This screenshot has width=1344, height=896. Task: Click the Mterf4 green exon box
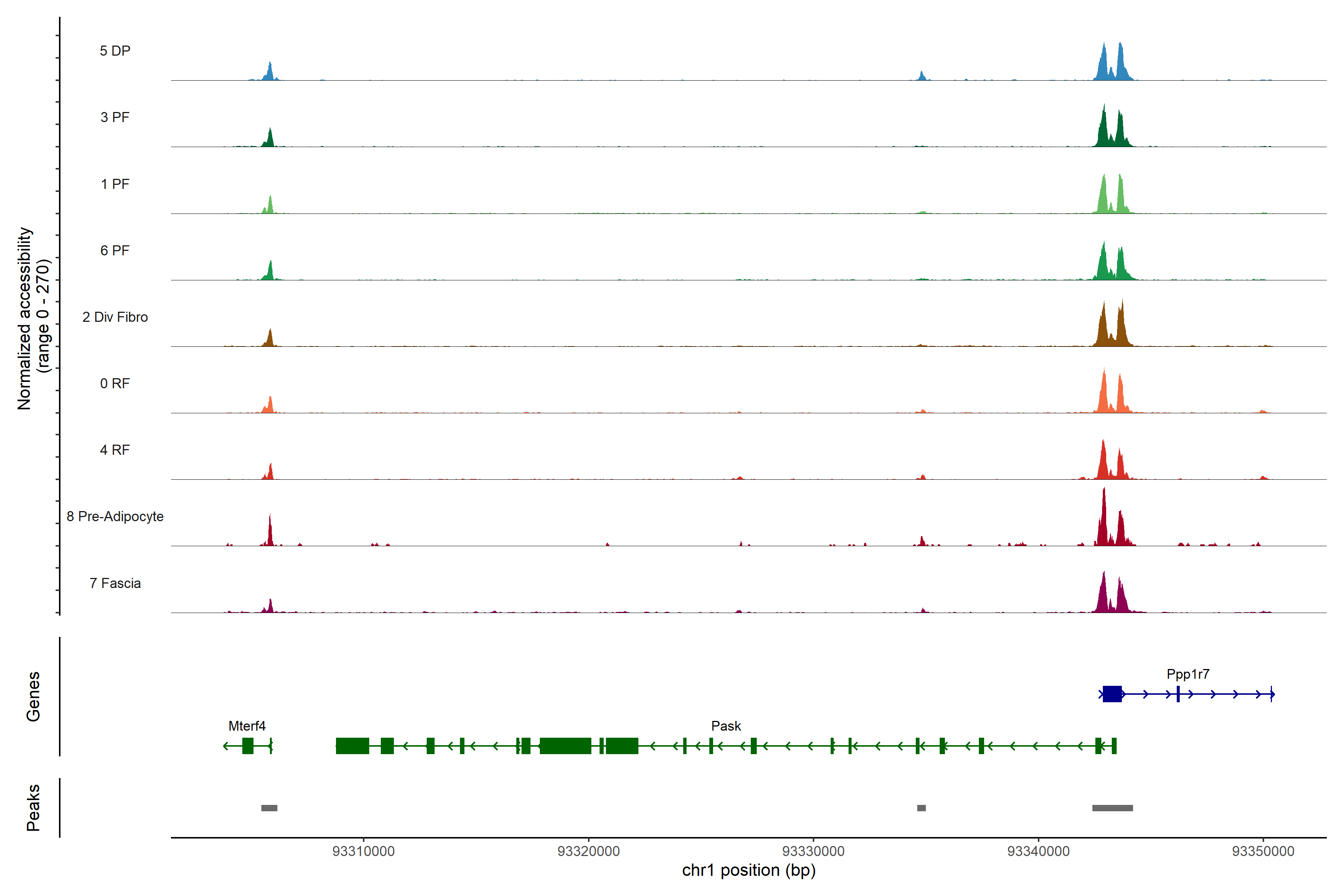click(248, 746)
